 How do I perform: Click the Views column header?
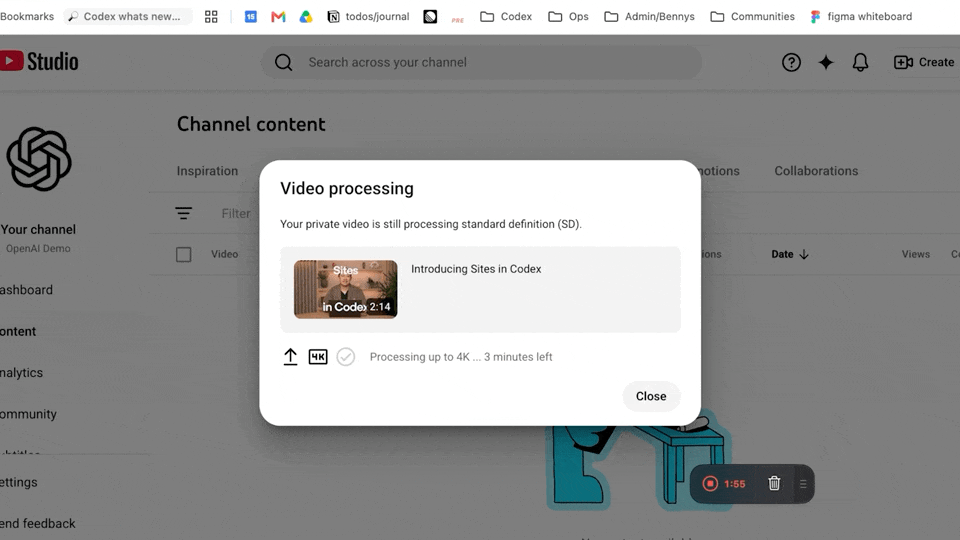(x=915, y=254)
